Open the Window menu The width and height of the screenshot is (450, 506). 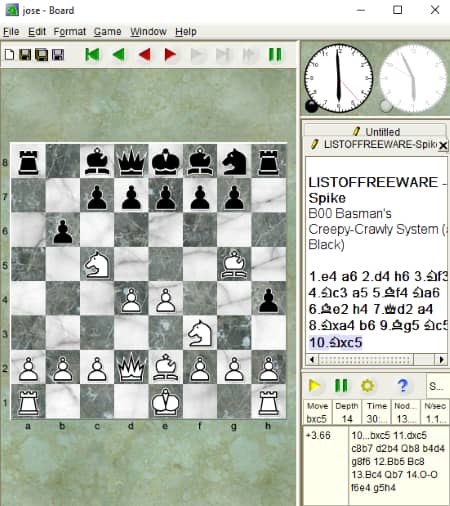[148, 32]
